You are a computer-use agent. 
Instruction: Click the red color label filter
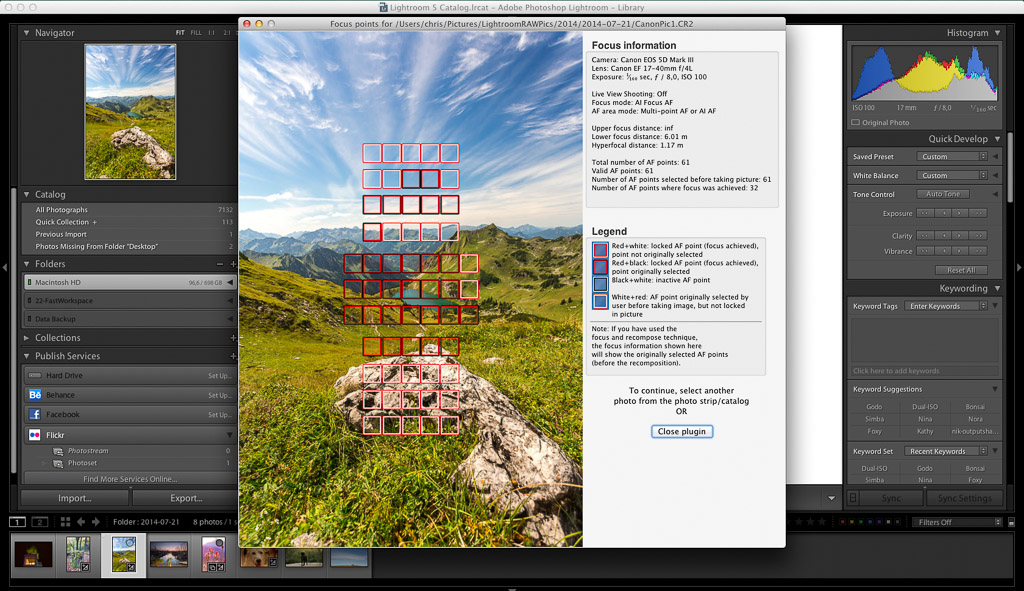(842, 522)
